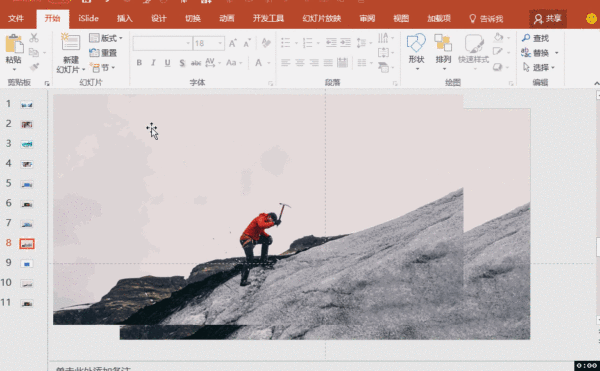This screenshot has width=600, height=371.
Task: Click the Increase Font Size icon
Action: point(233,43)
